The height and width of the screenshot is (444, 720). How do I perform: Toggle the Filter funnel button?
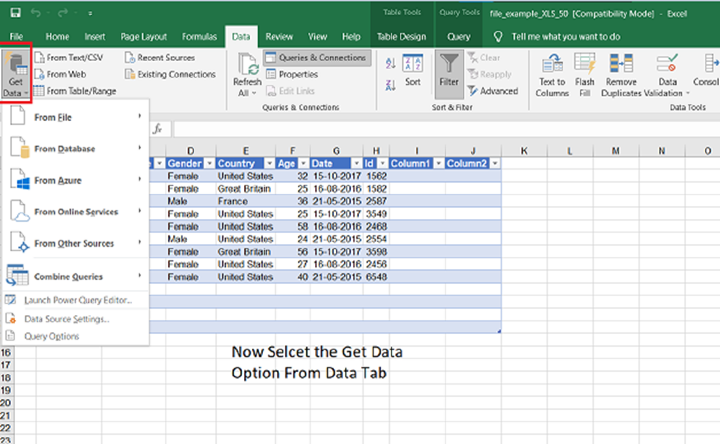point(449,66)
